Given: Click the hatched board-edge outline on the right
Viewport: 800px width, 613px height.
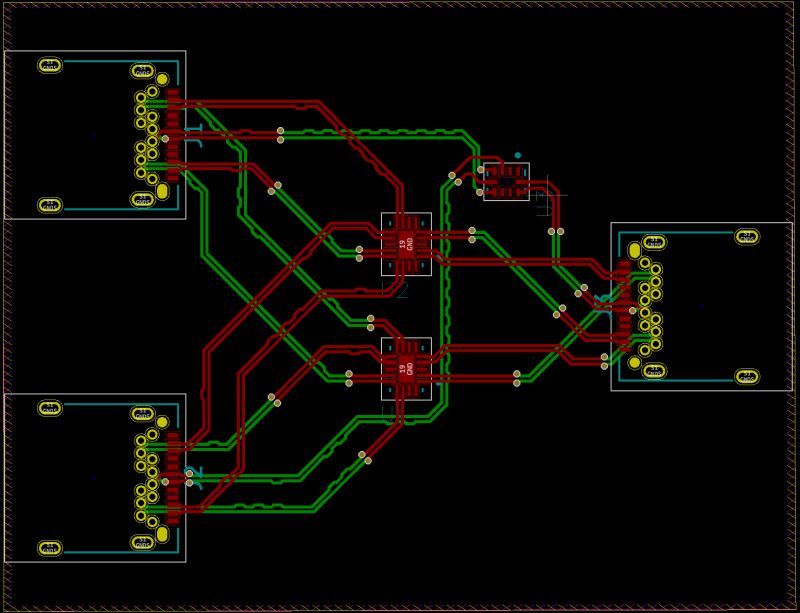Looking at the screenshot, I should click(789, 300).
